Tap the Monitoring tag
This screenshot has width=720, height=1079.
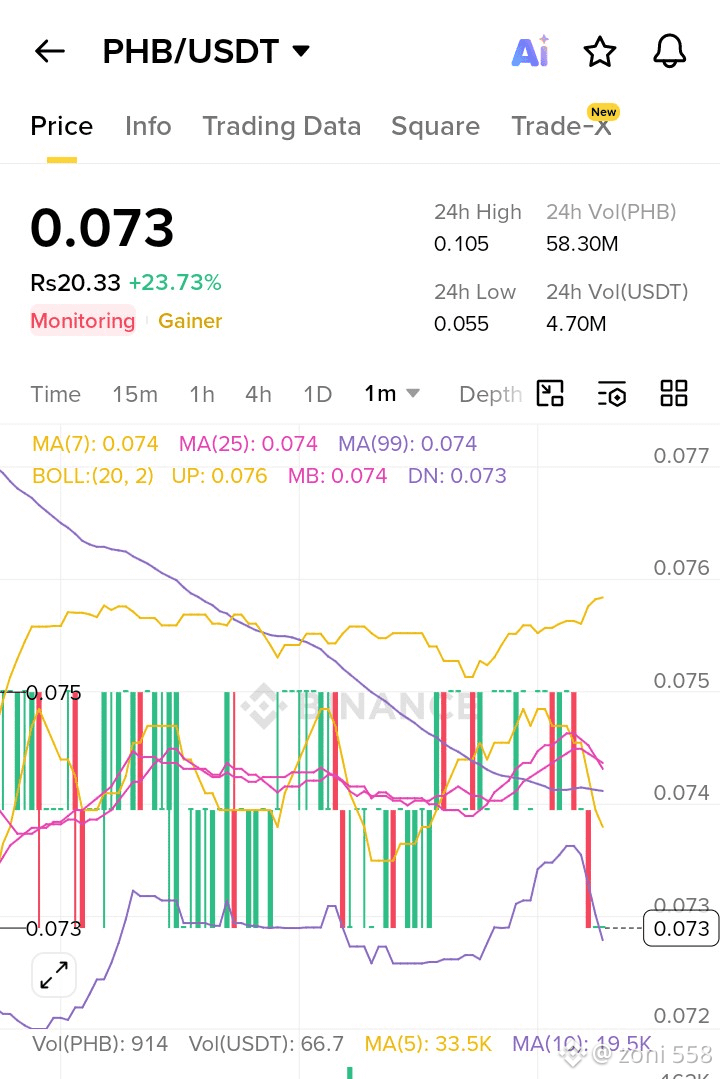(83, 321)
